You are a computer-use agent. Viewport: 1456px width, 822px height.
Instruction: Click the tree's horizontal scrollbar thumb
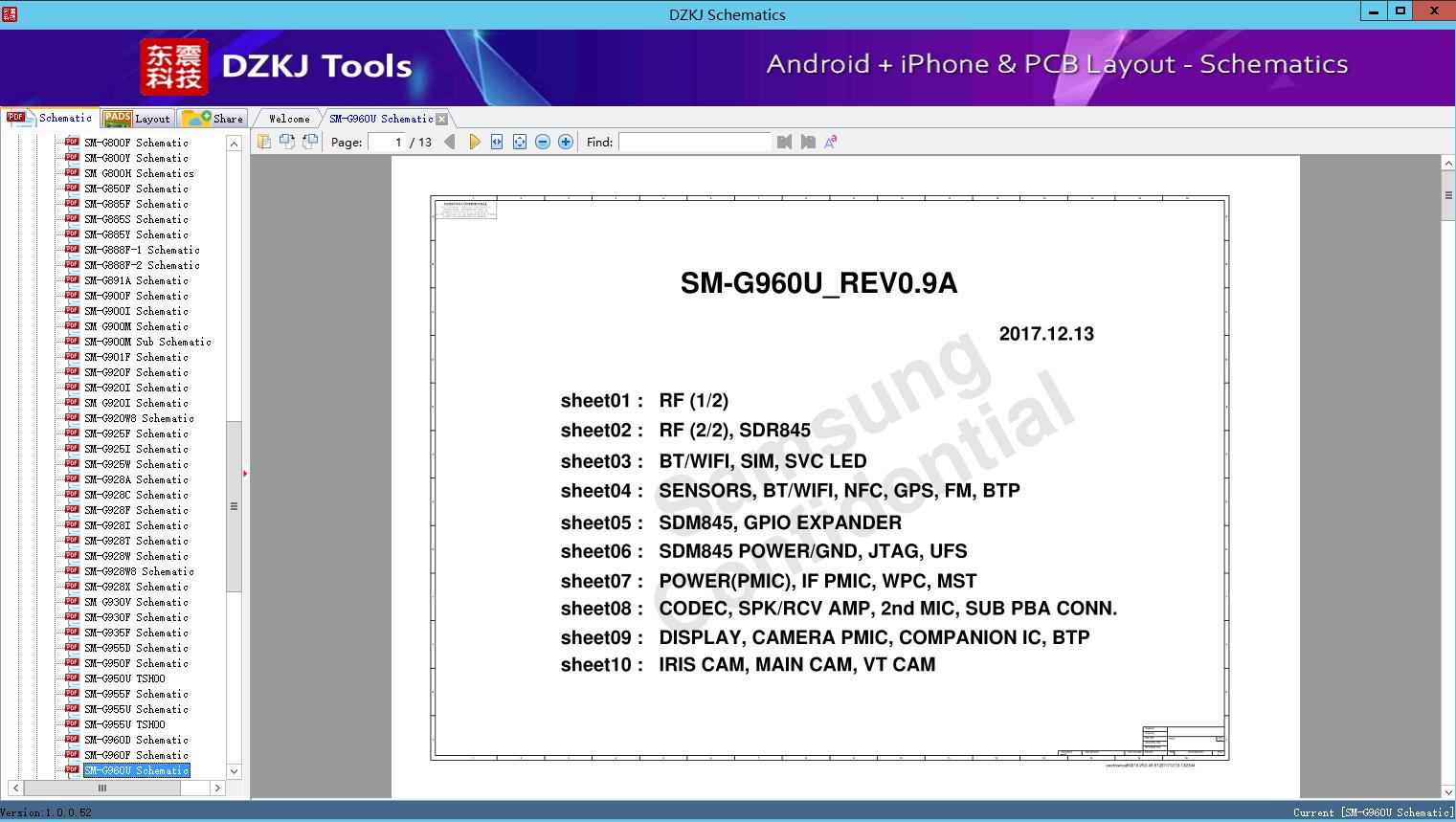pos(101,789)
